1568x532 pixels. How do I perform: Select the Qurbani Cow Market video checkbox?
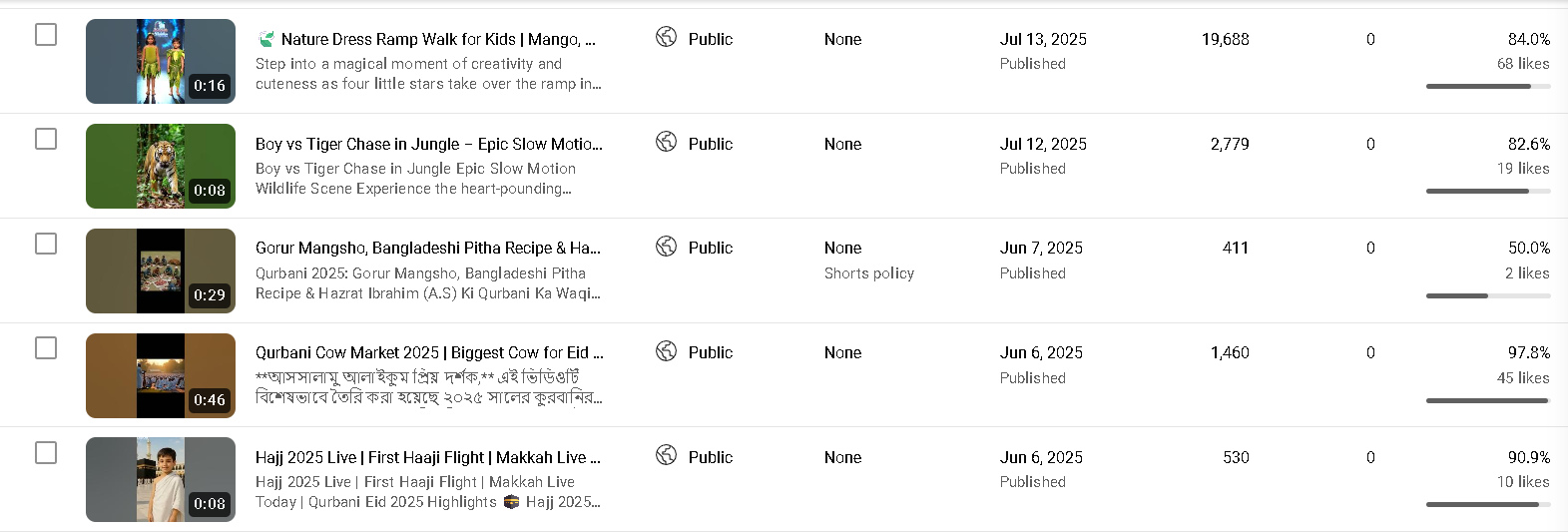click(x=46, y=347)
